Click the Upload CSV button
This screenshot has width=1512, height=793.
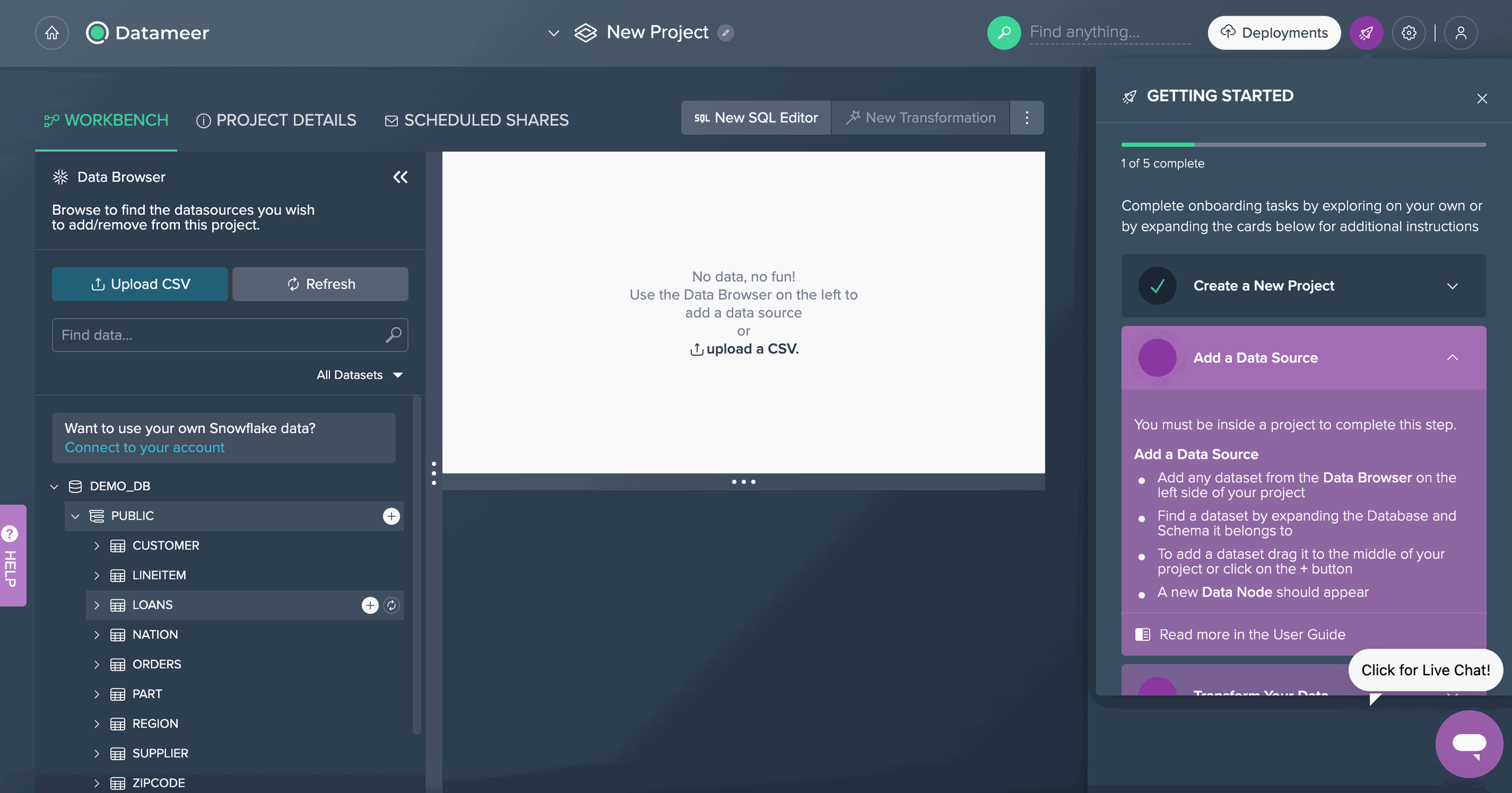(139, 283)
